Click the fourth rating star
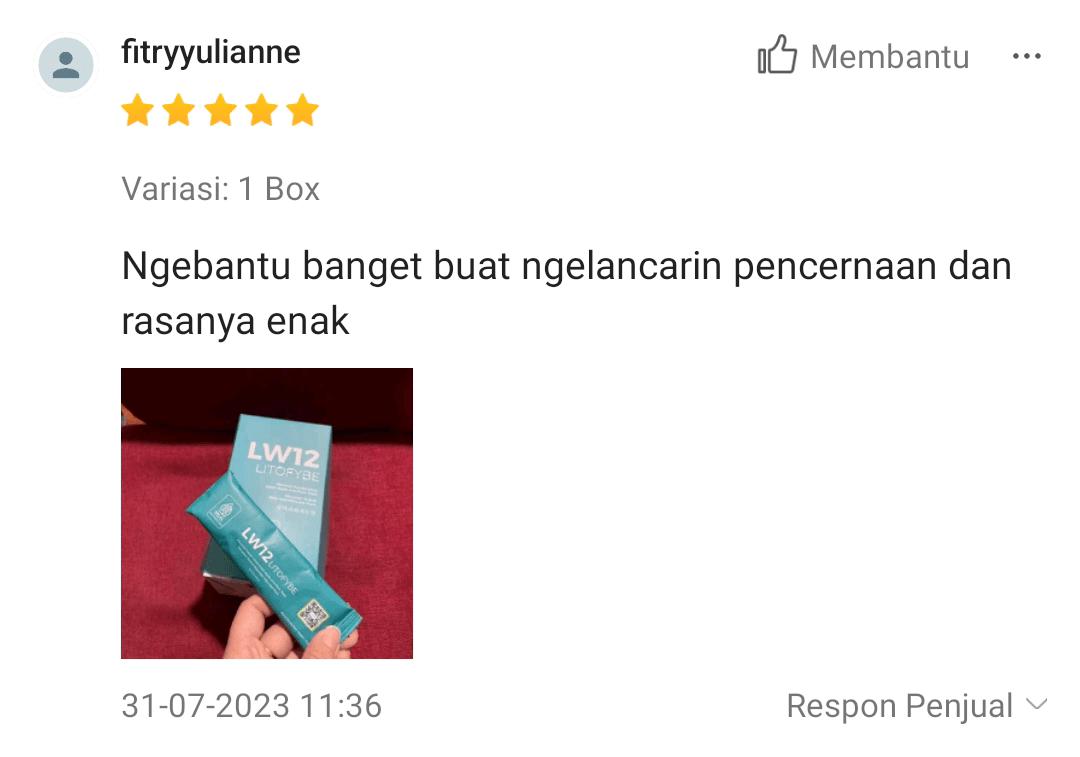Viewport: 1080px width, 757px height. point(262,110)
